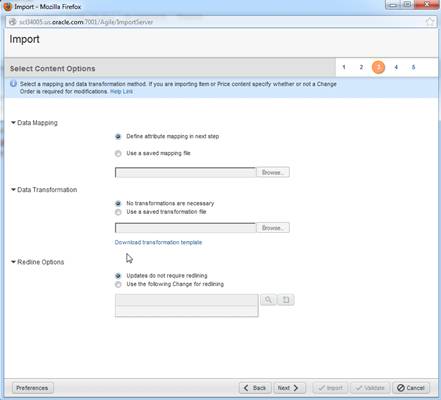The image size is (441, 400).
Task: Click the Validate button
Action: coord(370,388)
